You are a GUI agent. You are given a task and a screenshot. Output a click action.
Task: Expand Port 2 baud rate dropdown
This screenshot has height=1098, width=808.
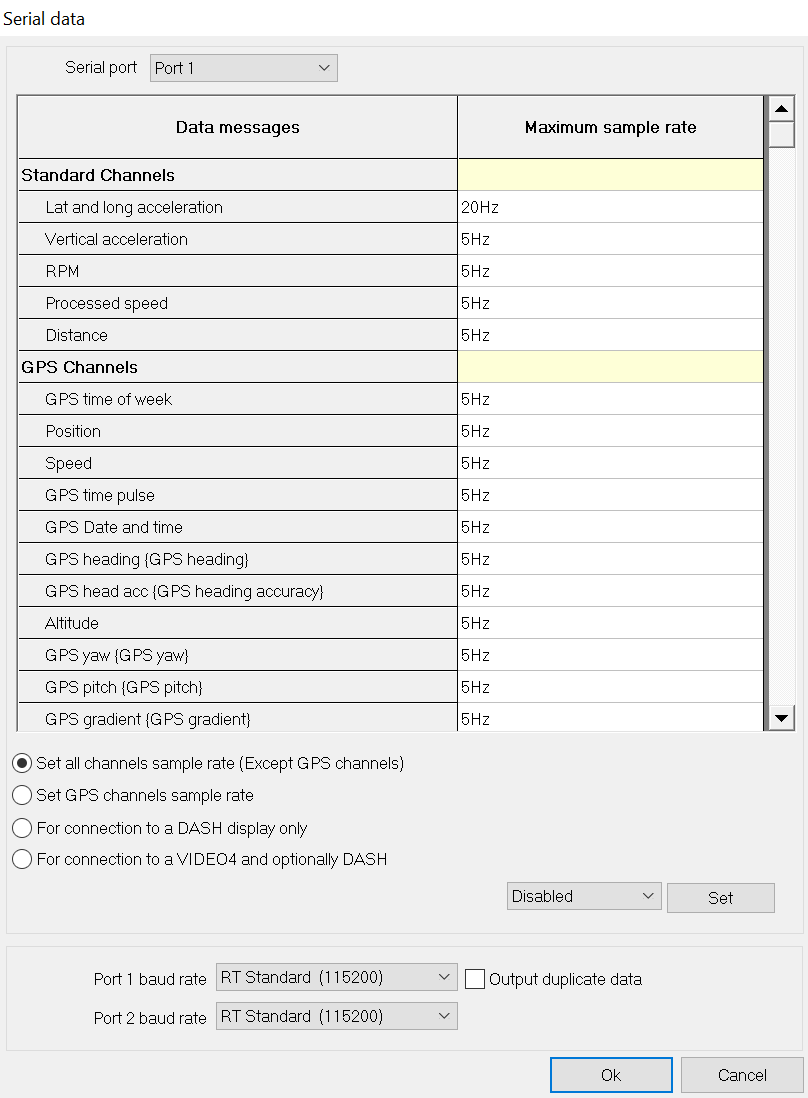coord(336,1016)
